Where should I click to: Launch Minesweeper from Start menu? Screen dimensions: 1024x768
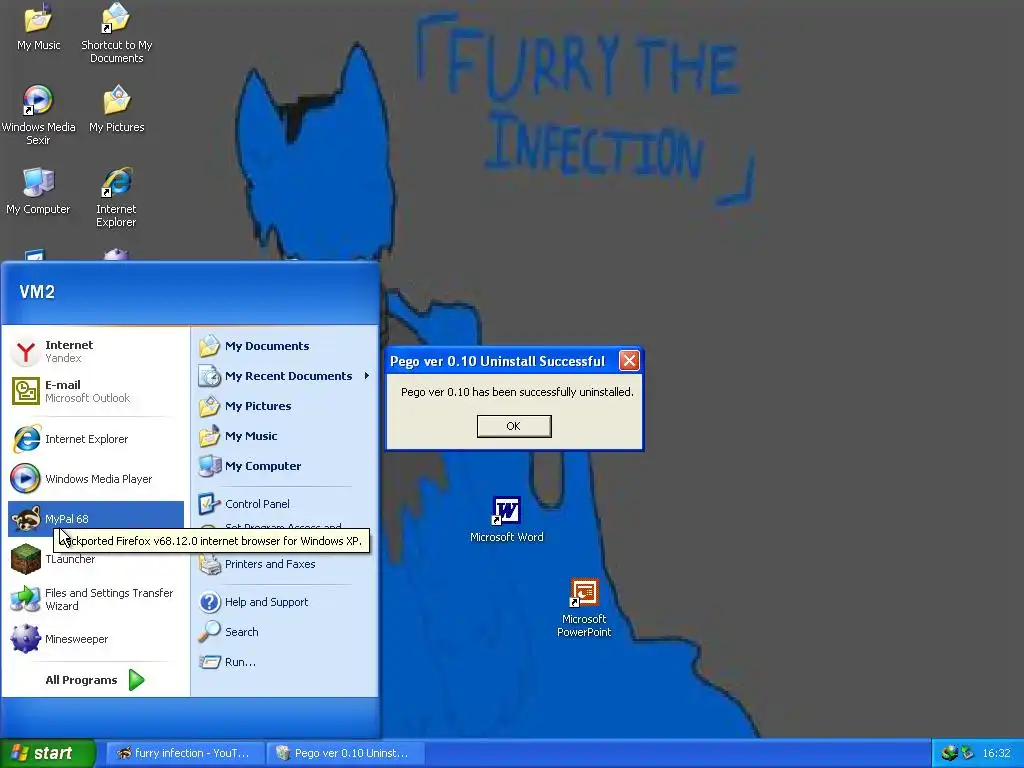pyautogui.click(x=95, y=639)
